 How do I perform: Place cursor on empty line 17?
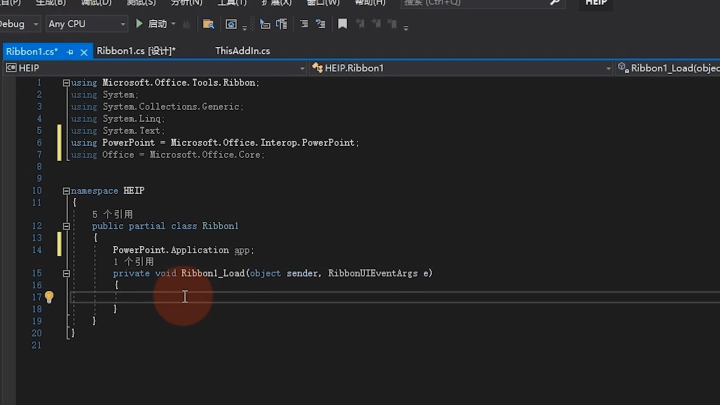click(x=395, y=297)
